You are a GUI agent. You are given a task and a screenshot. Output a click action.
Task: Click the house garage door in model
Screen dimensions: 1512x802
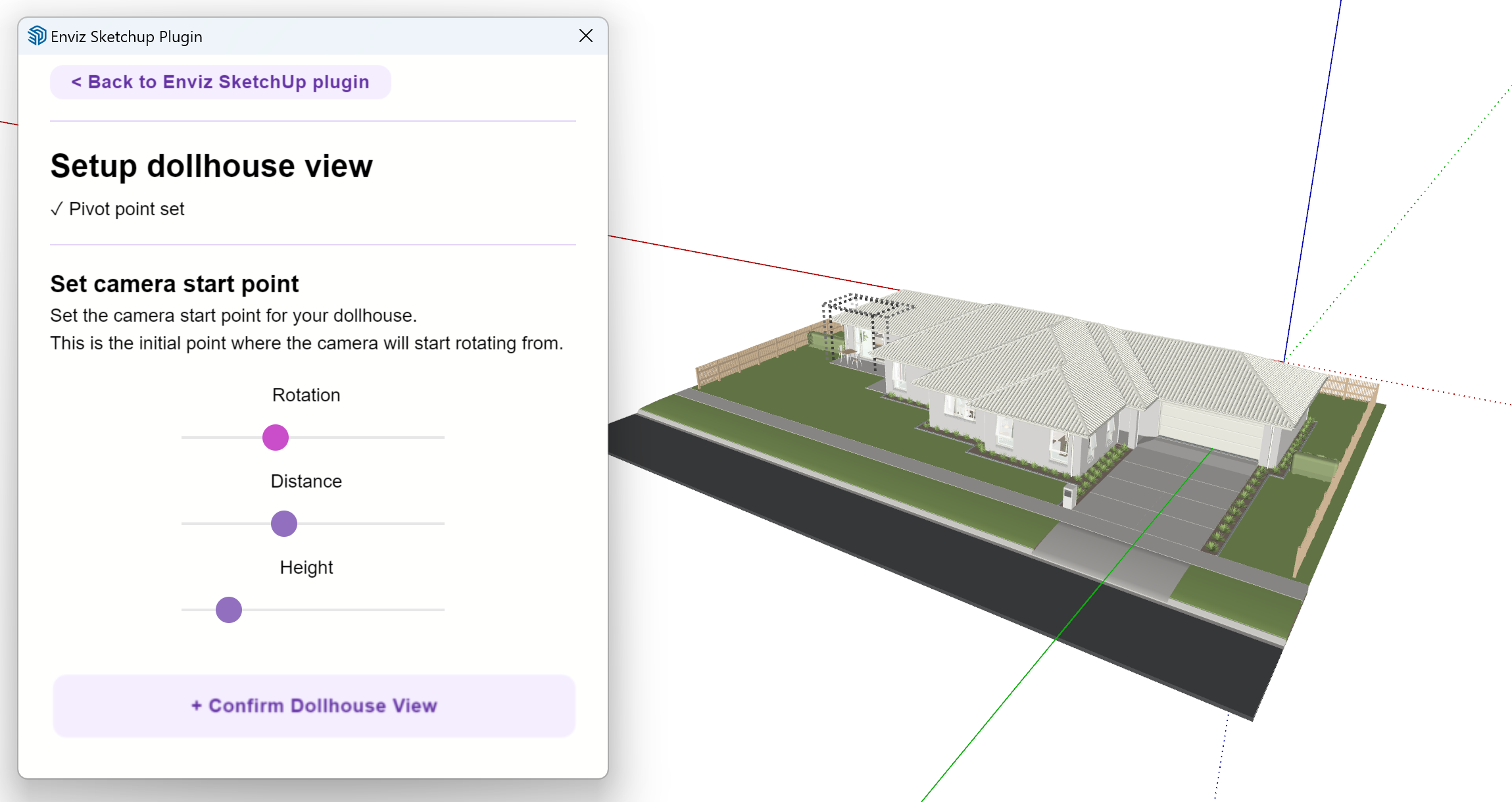1211,430
